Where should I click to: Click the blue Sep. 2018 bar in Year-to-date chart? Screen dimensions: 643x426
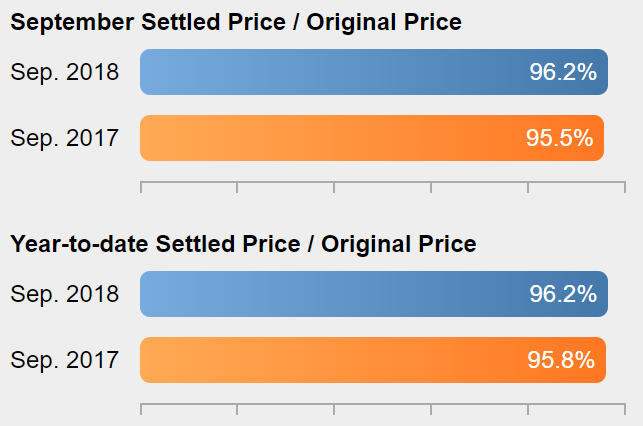(x=374, y=294)
